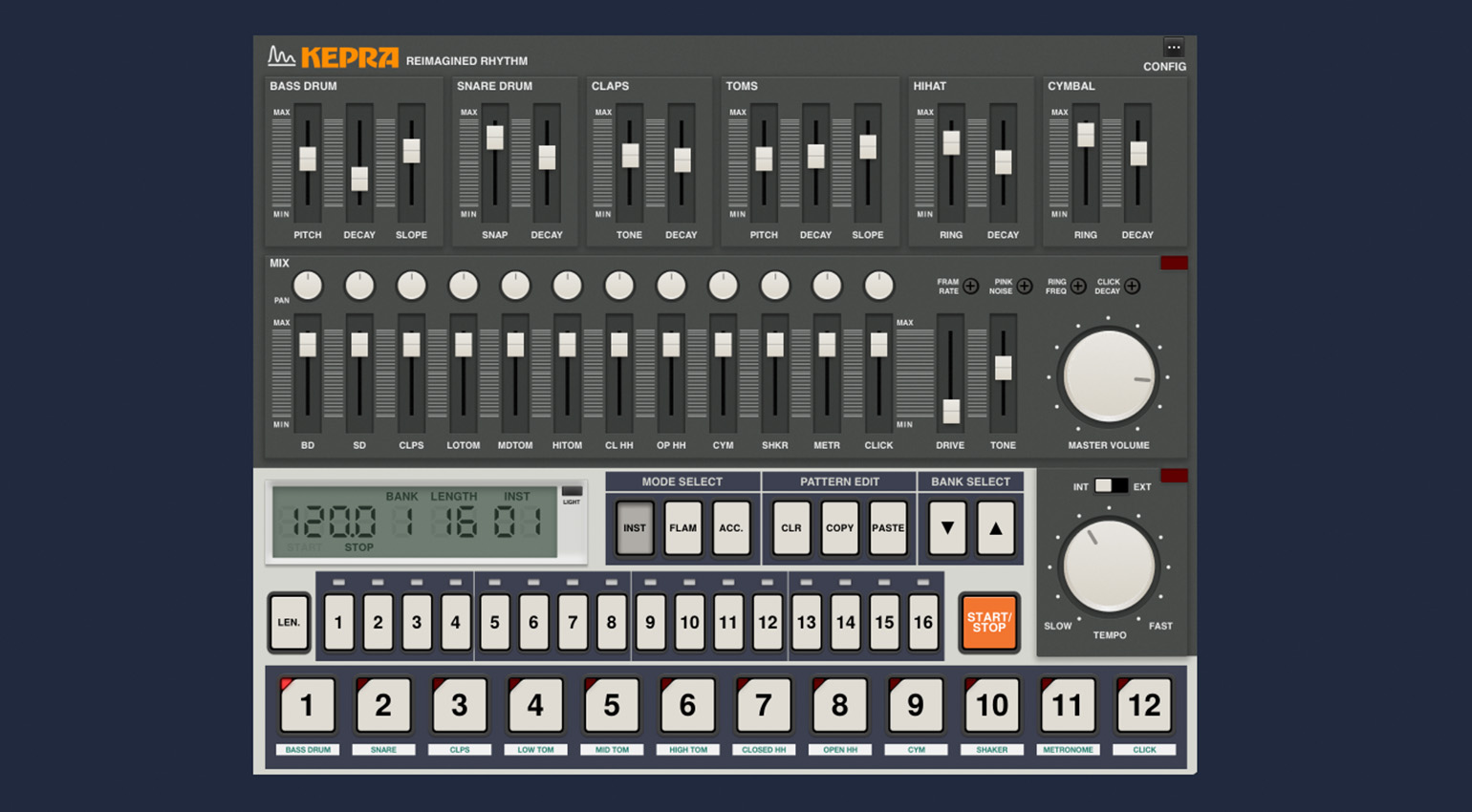Enable INST mode
The height and width of the screenshot is (812, 1472).
click(635, 527)
